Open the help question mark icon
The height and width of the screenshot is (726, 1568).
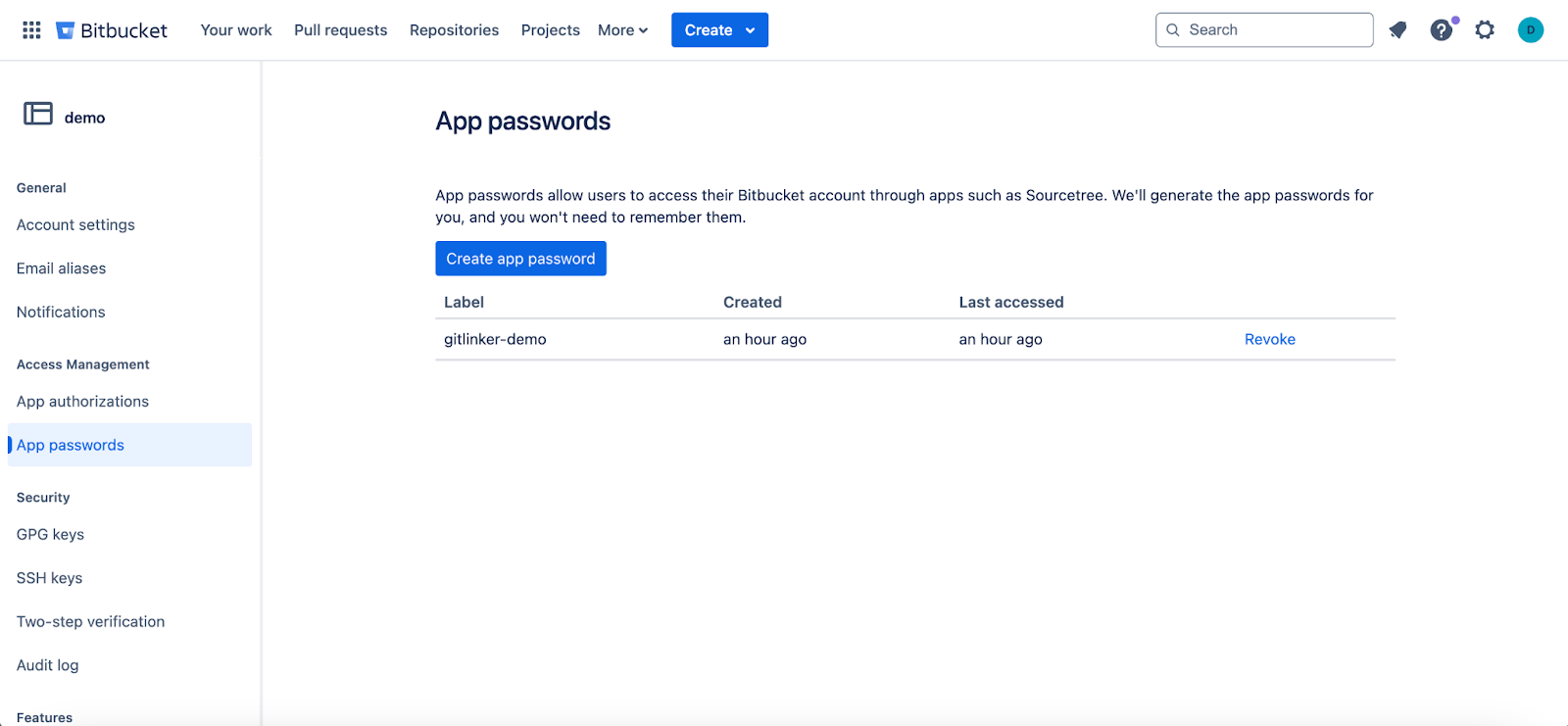tap(1441, 30)
